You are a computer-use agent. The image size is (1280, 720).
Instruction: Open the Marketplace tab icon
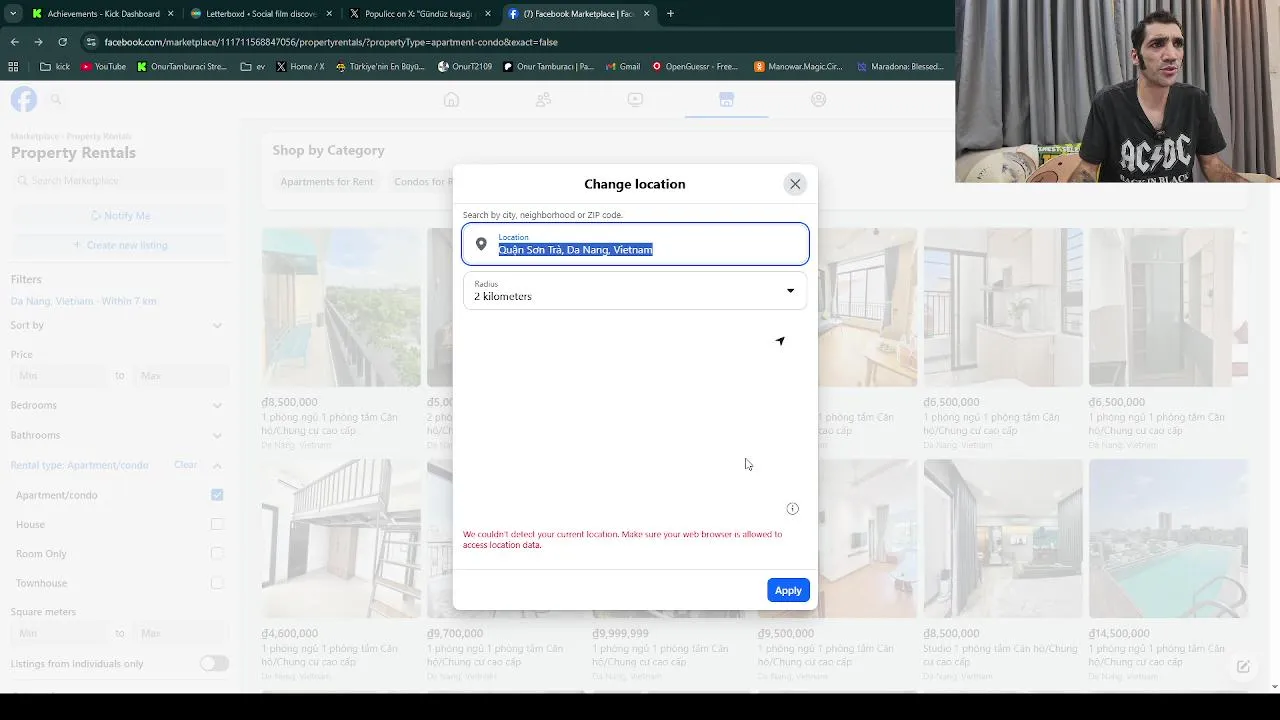pos(726,99)
